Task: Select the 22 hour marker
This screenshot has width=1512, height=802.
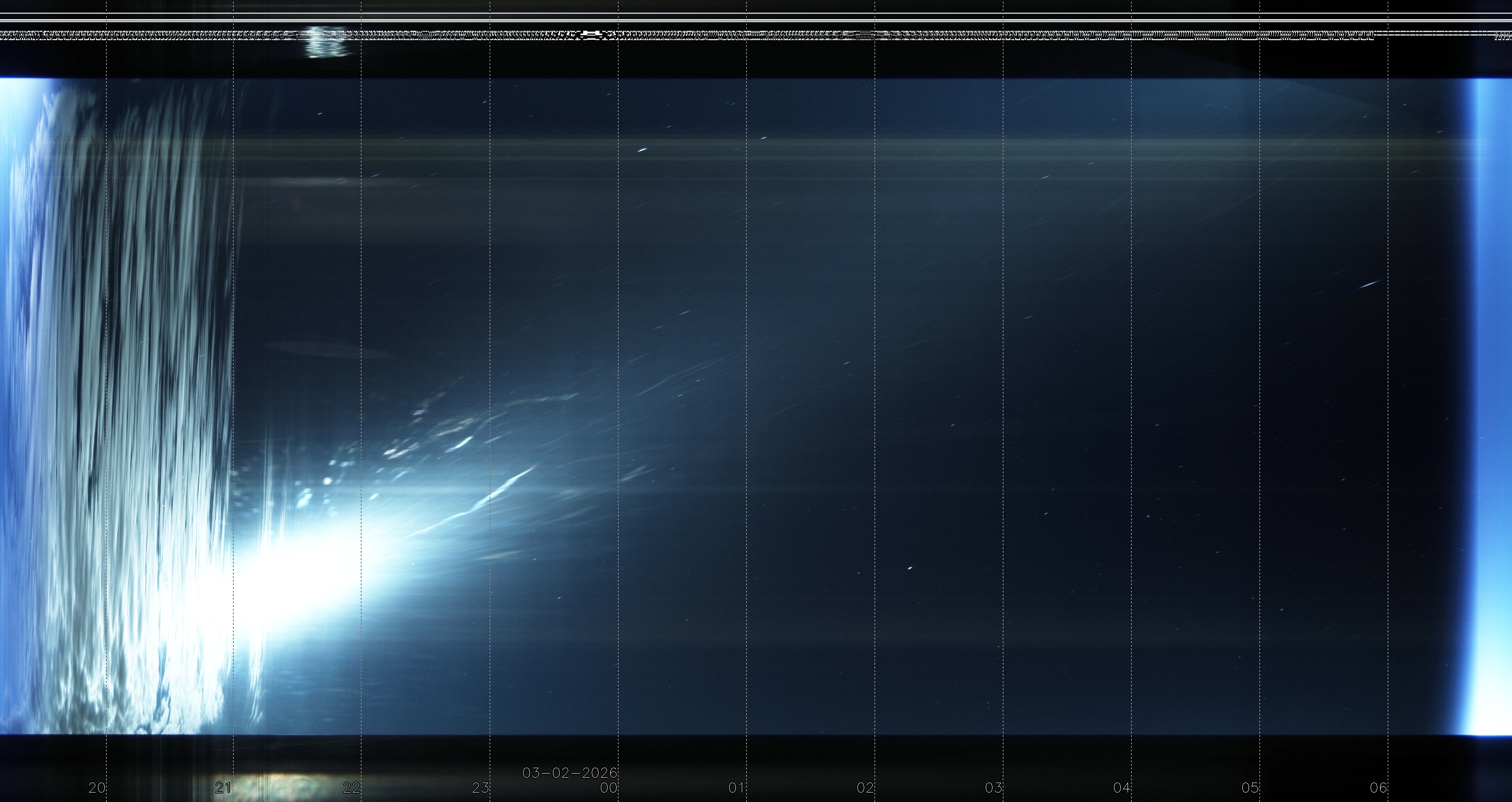Action: click(x=351, y=788)
